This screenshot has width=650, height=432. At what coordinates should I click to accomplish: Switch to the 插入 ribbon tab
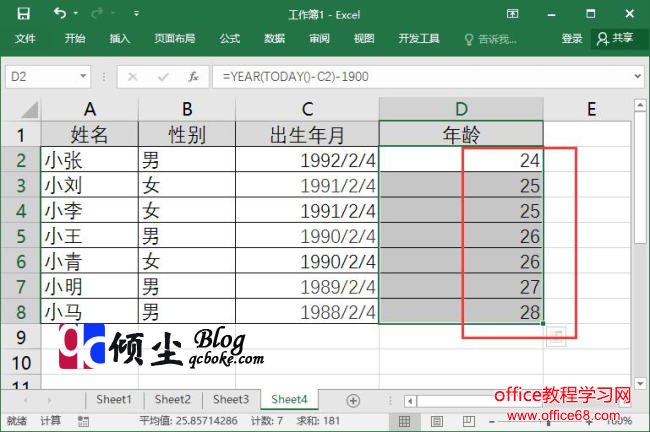click(119, 39)
